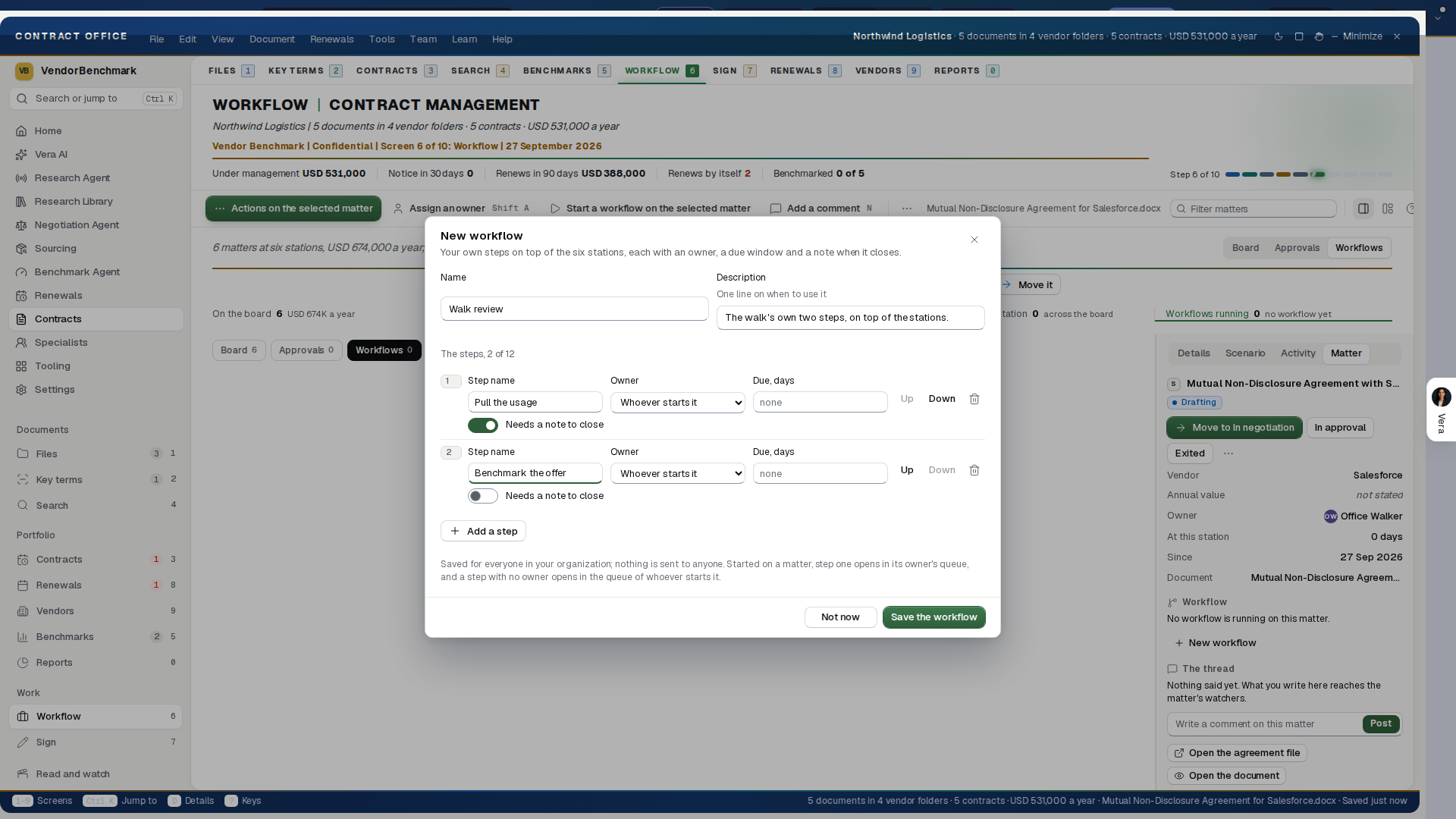This screenshot has height=819, width=1456.
Task: Open the Vera assistant avatar on the right edge
Action: click(x=1441, y=397)
